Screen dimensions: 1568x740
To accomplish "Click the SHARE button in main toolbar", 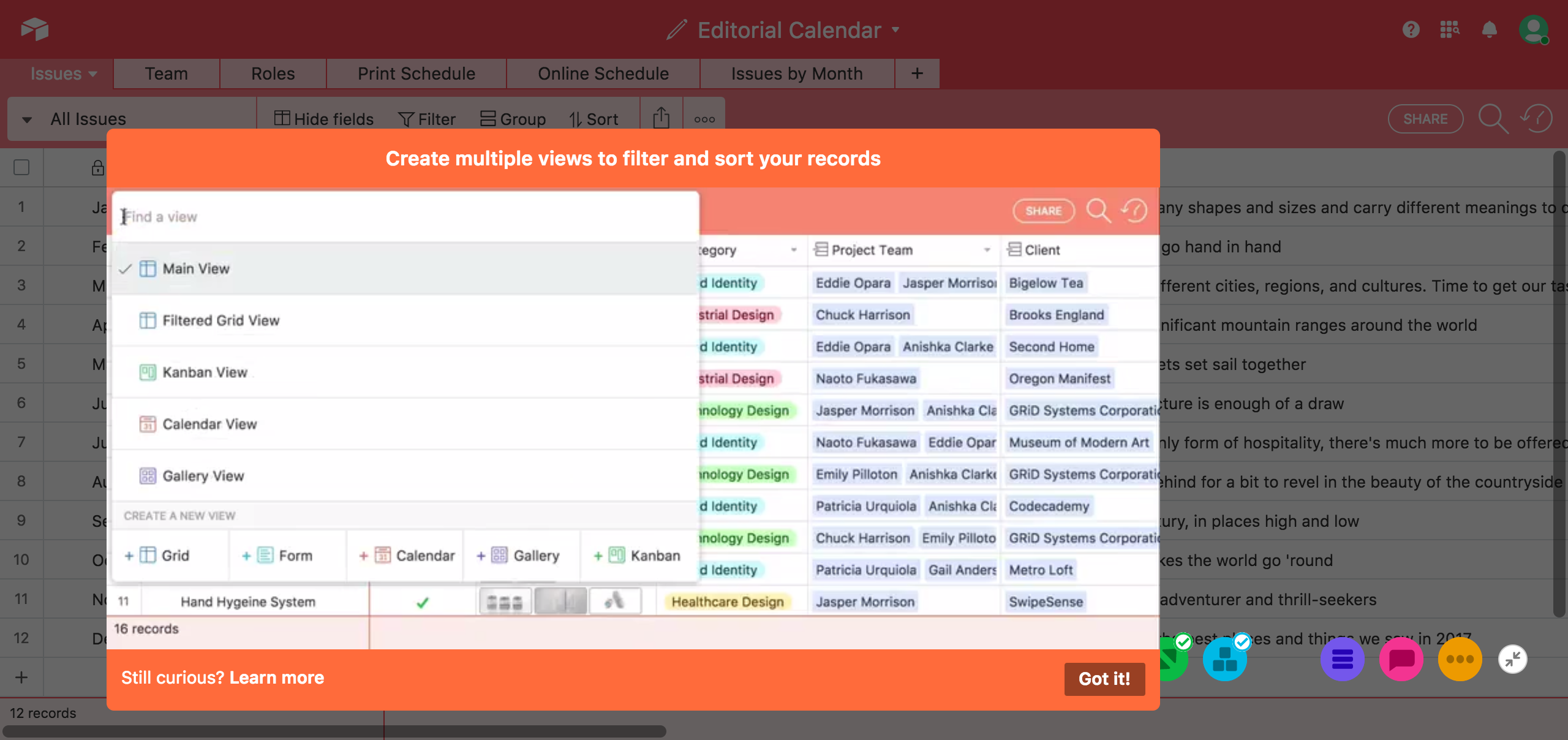I will coord(1425,119).
